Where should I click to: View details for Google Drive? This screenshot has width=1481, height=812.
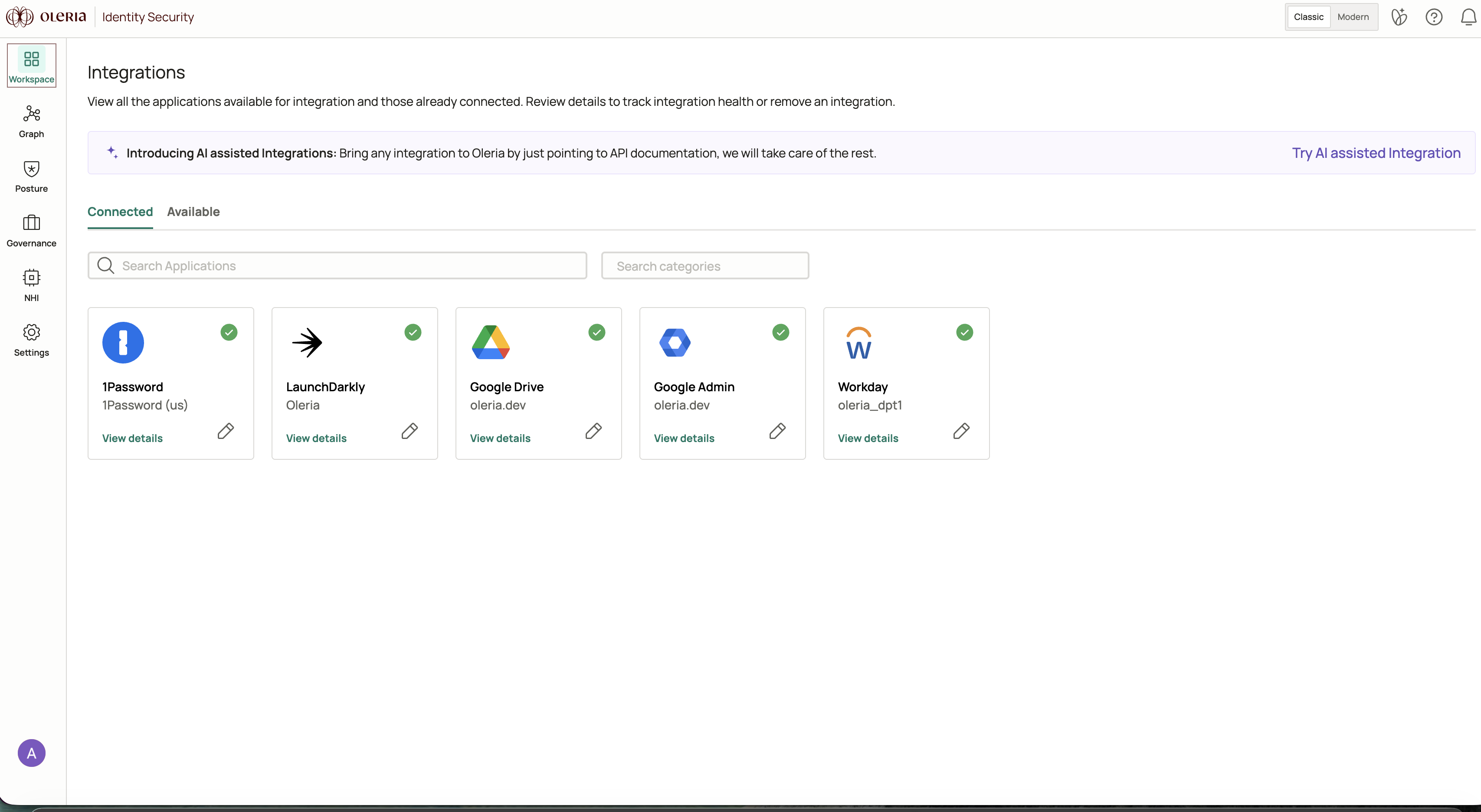click(500, 438)
